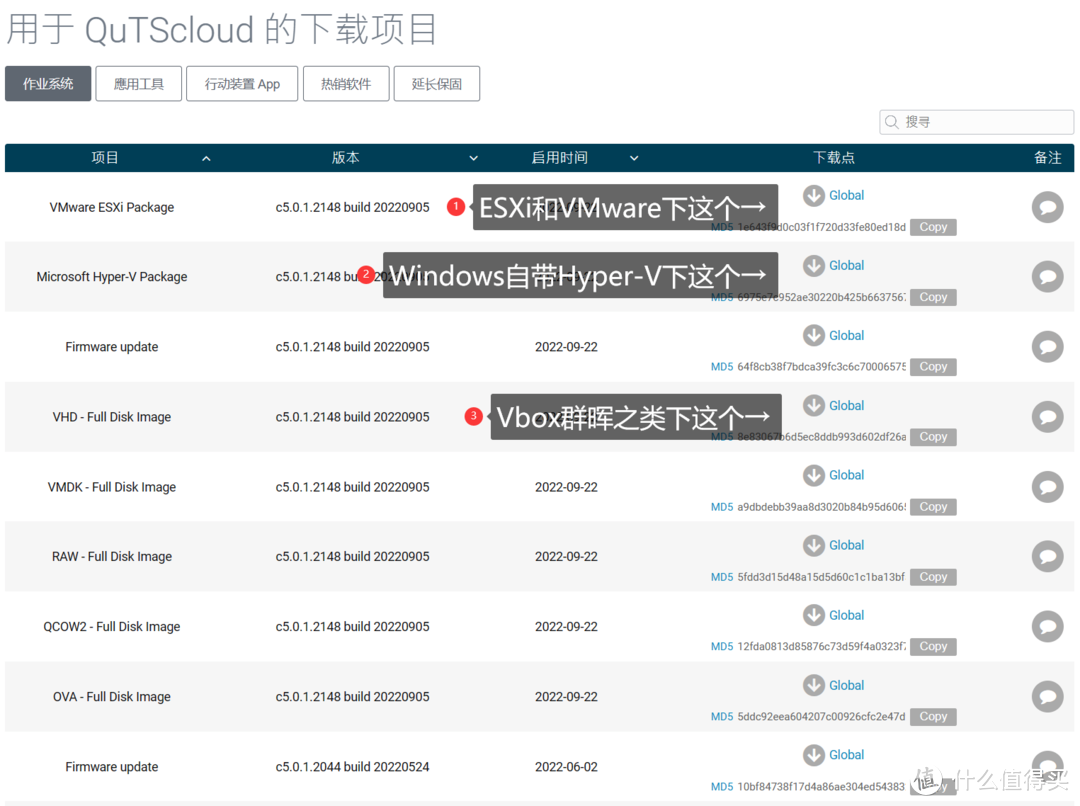This screenshot has height=806, width=1080.
Task: Copy the MD5 for OVA Full Disk Image
Action: tap(933, 716)
